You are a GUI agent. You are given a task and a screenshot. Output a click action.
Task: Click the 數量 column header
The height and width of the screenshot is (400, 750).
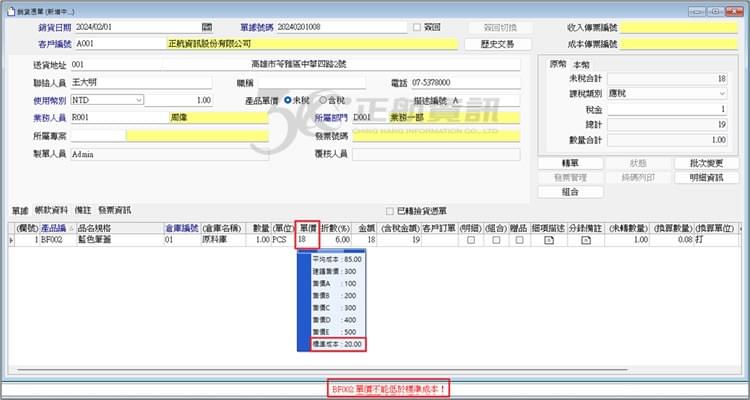[x=258, y=229]
